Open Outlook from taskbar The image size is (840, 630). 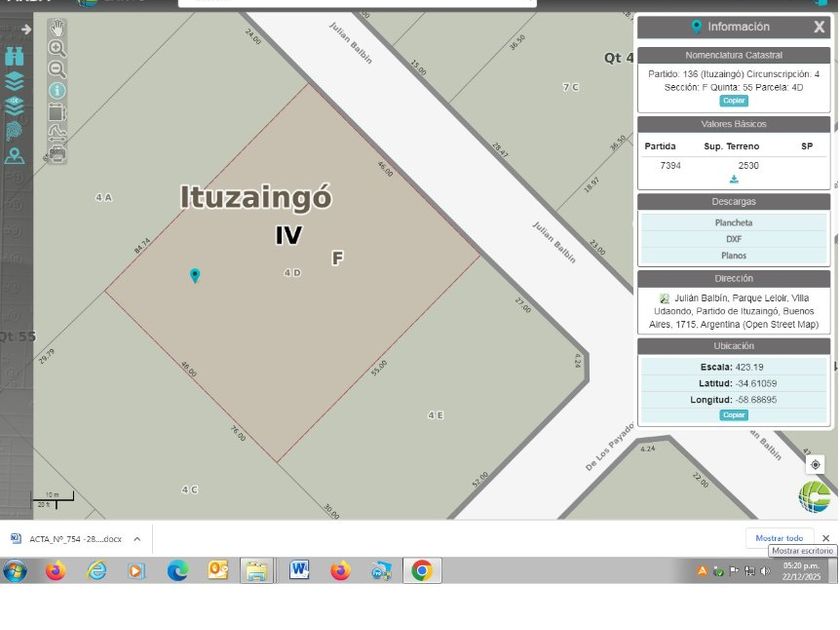(x=218, y=571)
